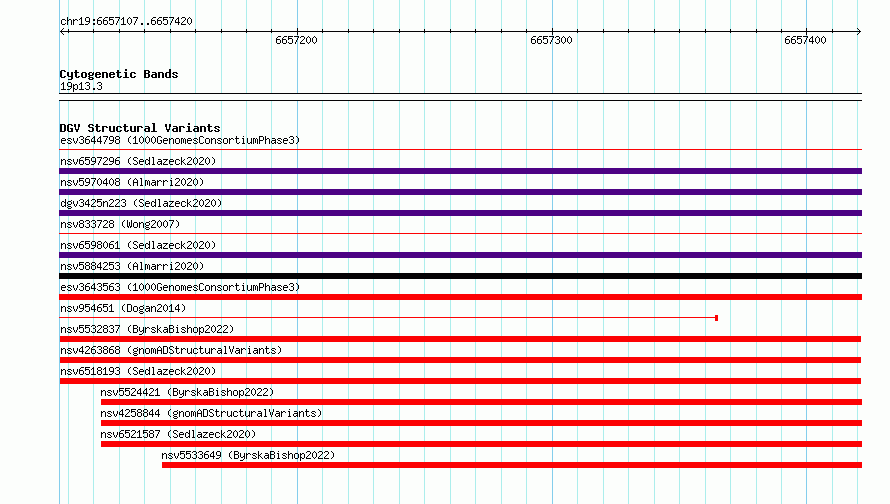Screen dimensions: 890x504
Task: Click the red end marker of nsv954651
Action: (x=716, y=318)
